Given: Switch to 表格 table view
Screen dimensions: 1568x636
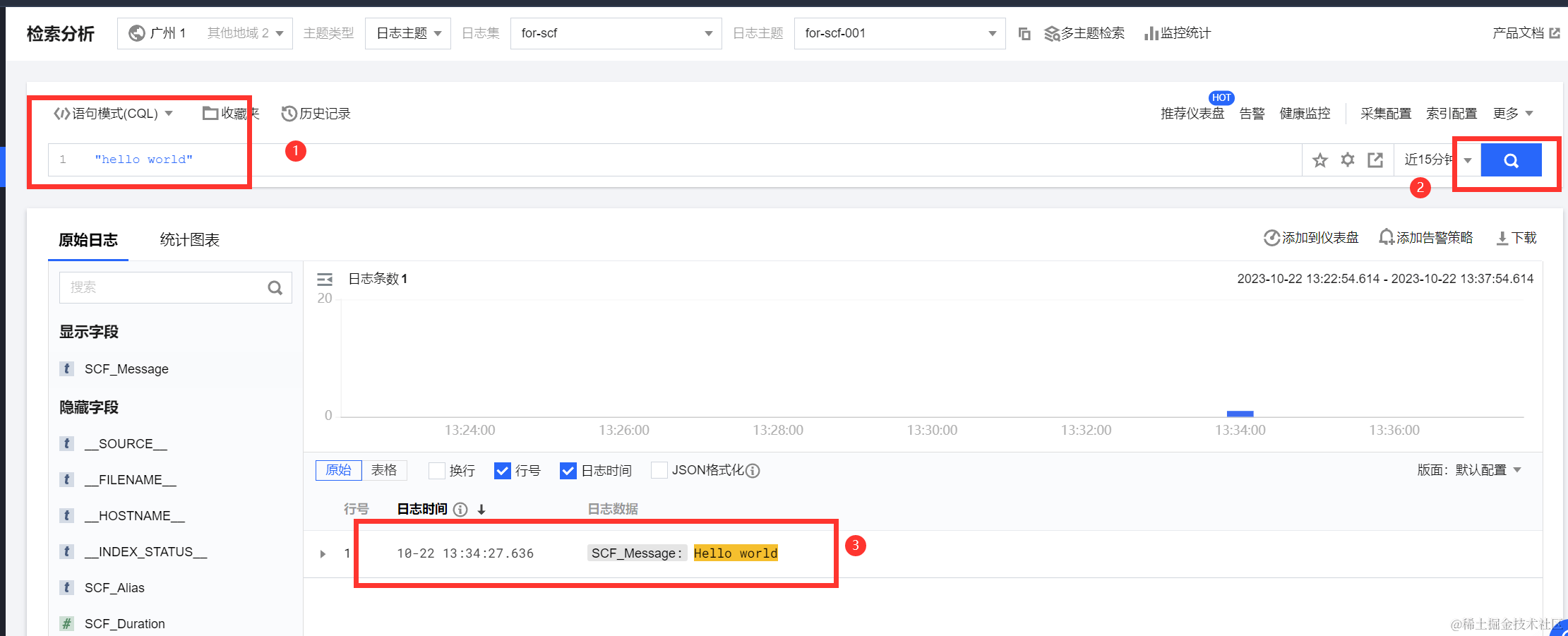Looking at the screenshot, I should click(384, 470).
